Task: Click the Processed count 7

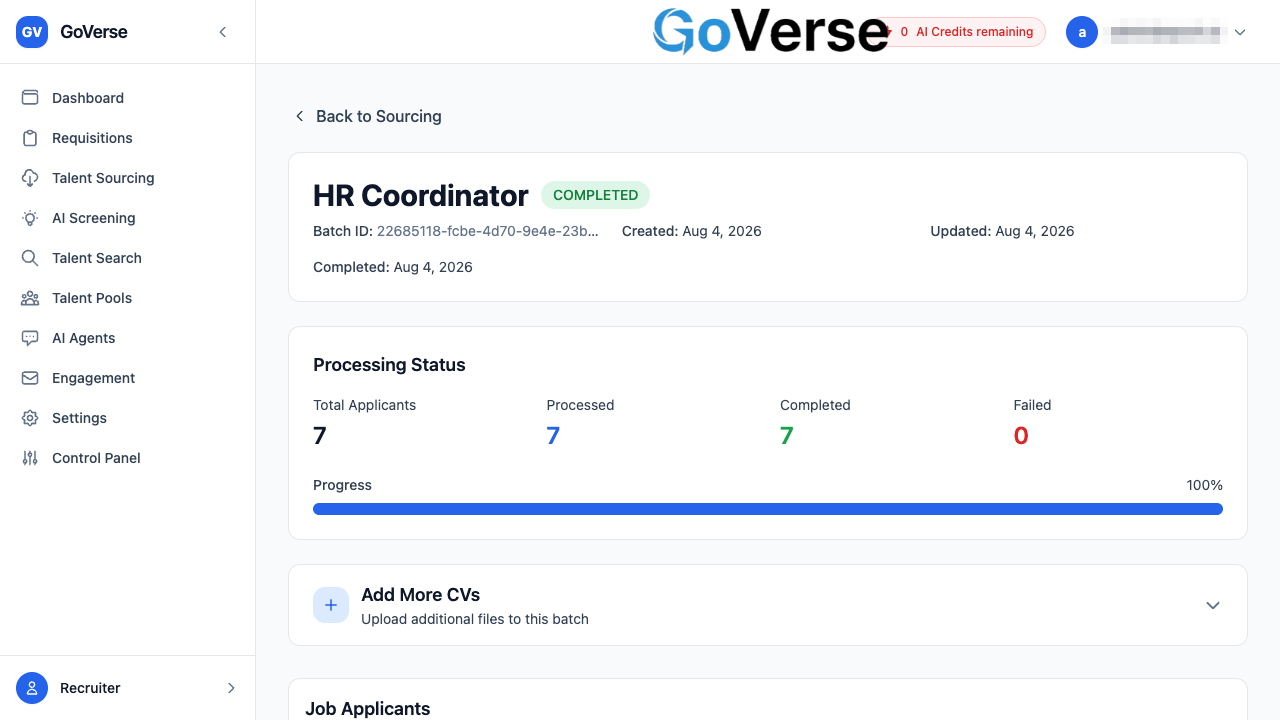Action: (553, 435)
